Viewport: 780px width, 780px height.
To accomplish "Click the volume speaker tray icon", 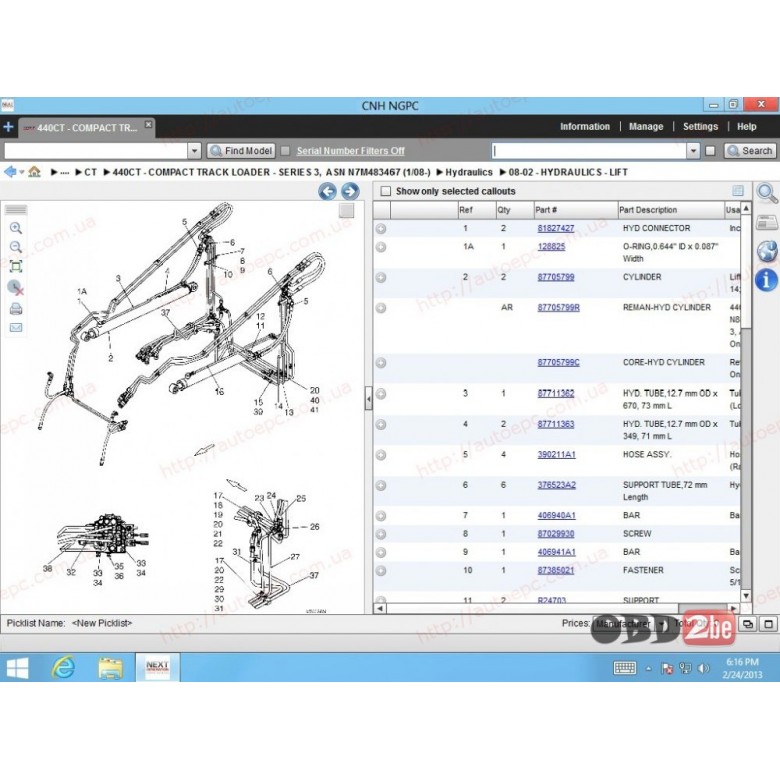I will (703, 669).
